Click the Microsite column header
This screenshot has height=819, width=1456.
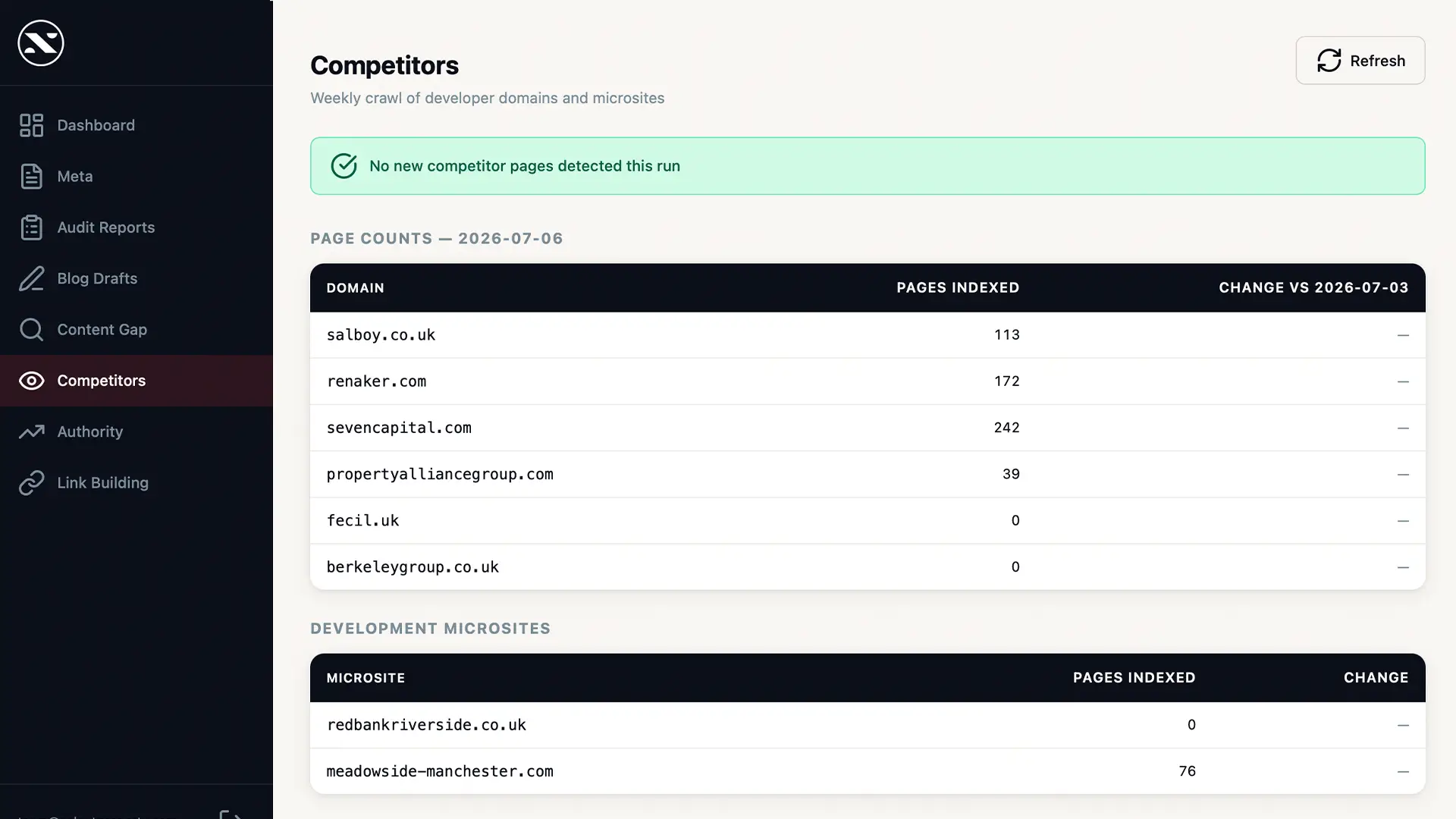tap(366, 678)
